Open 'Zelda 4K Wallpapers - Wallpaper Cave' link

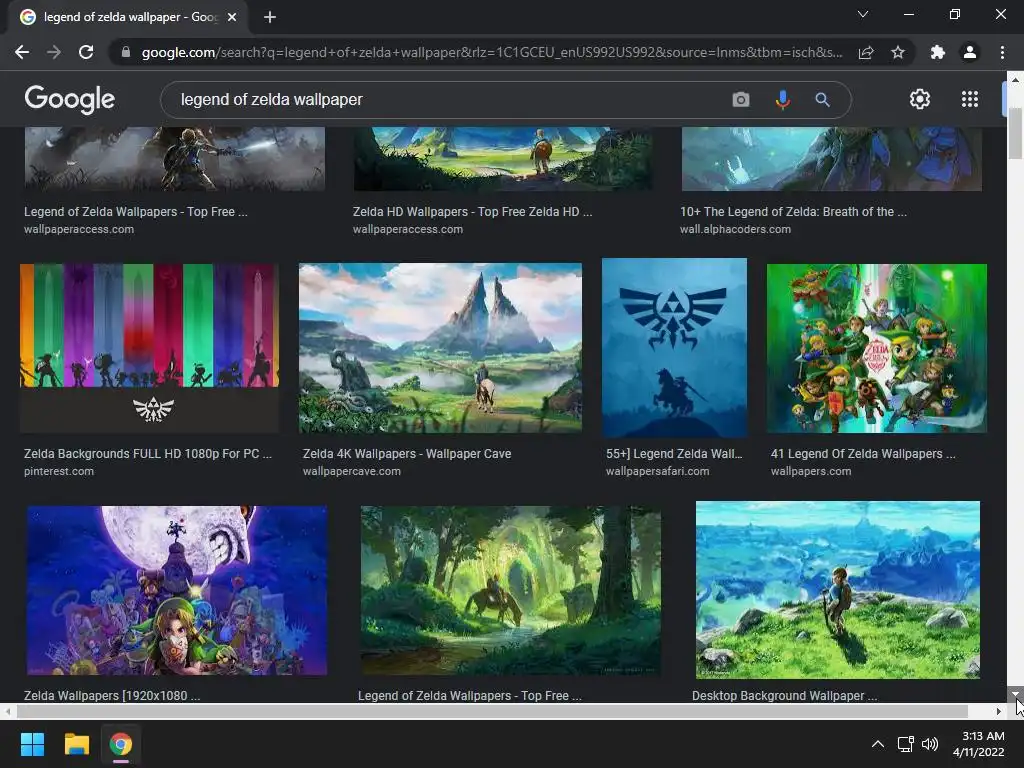pyautogui.click(x=407, y=454)
